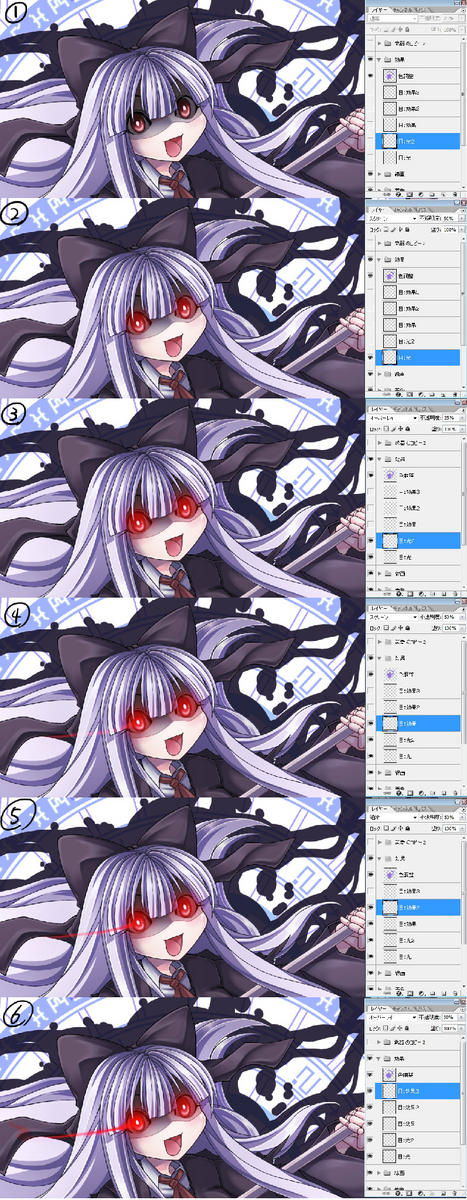Collapse 効果 group triangle in step 1 panel
The height and width of the screenshot is (1200, 467).
pyautogui.click(x=379, y=59)
